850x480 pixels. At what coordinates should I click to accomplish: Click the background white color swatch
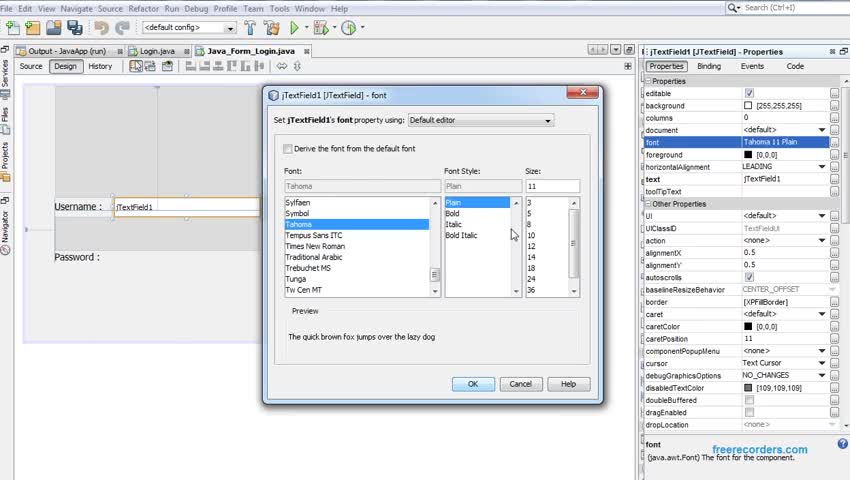tap(748, 105)
